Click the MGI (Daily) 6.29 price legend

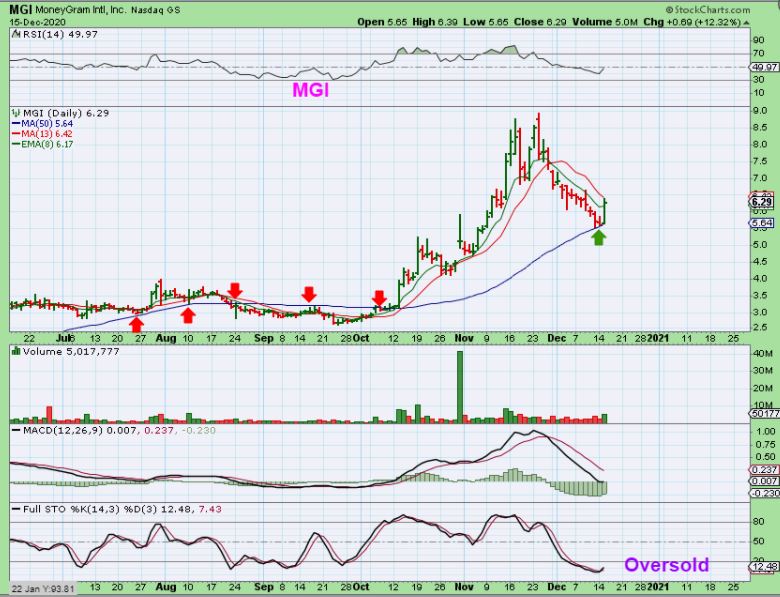[x=66, y=113]
